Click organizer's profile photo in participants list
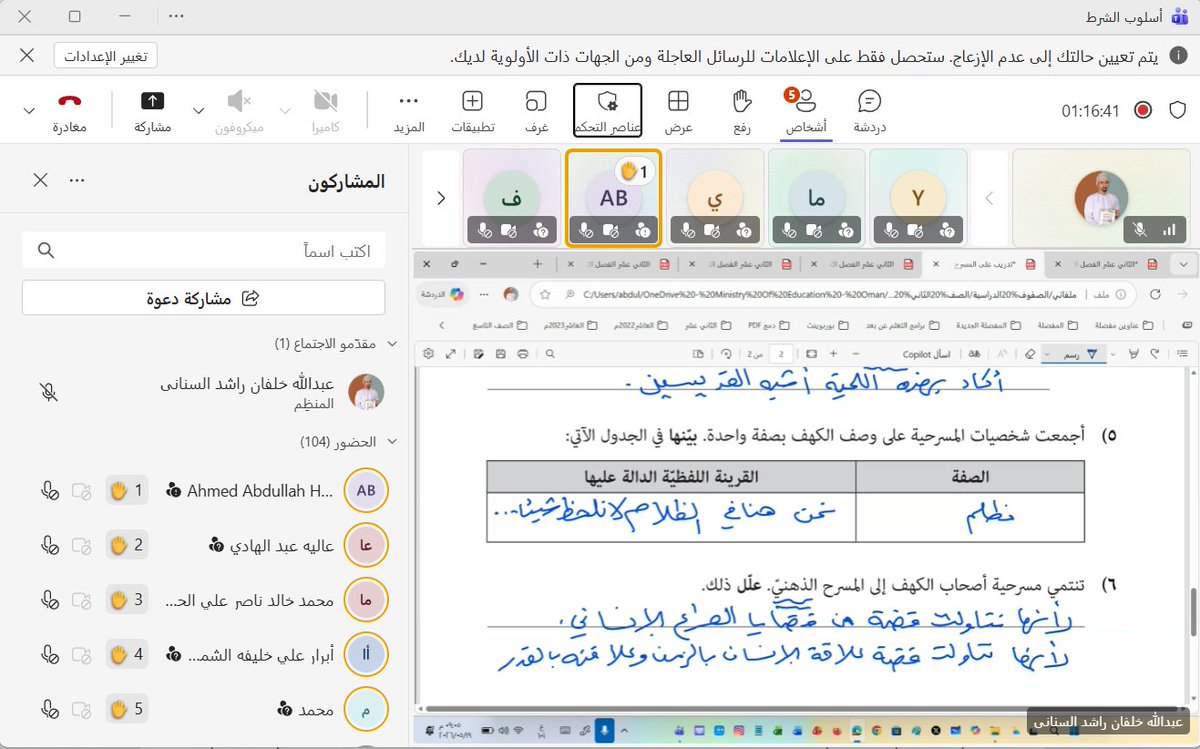Image resolution: width=1200 pixels, height=749 pixels. 367,392
